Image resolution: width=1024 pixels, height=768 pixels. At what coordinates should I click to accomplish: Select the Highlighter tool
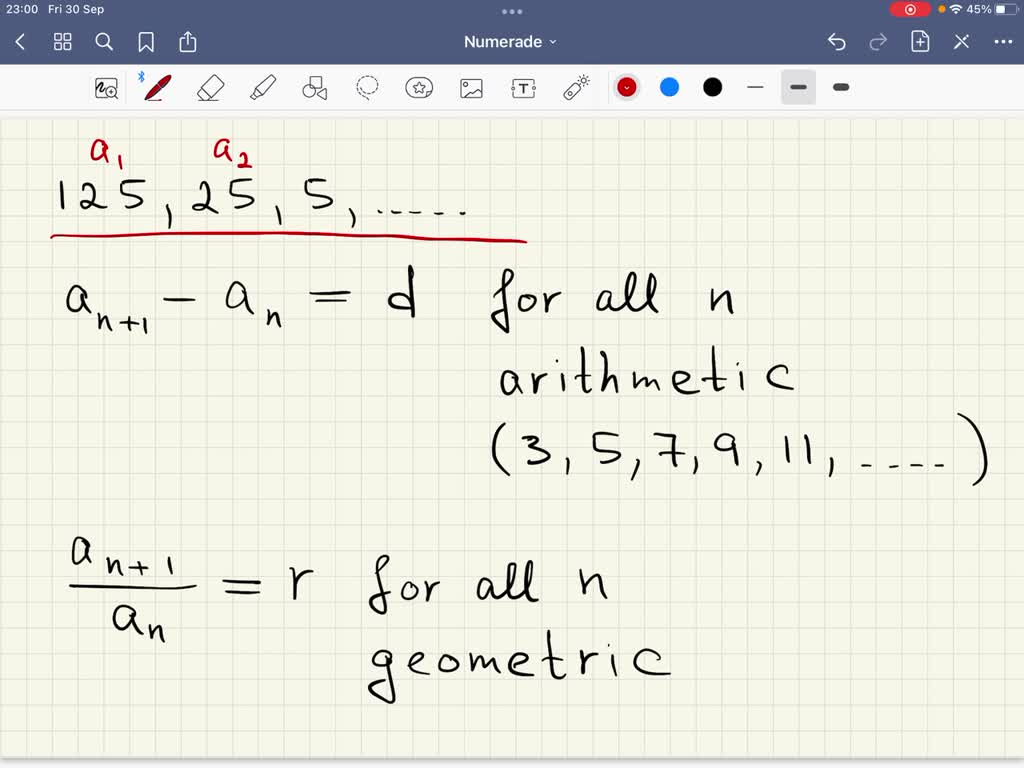click(263, 88)
